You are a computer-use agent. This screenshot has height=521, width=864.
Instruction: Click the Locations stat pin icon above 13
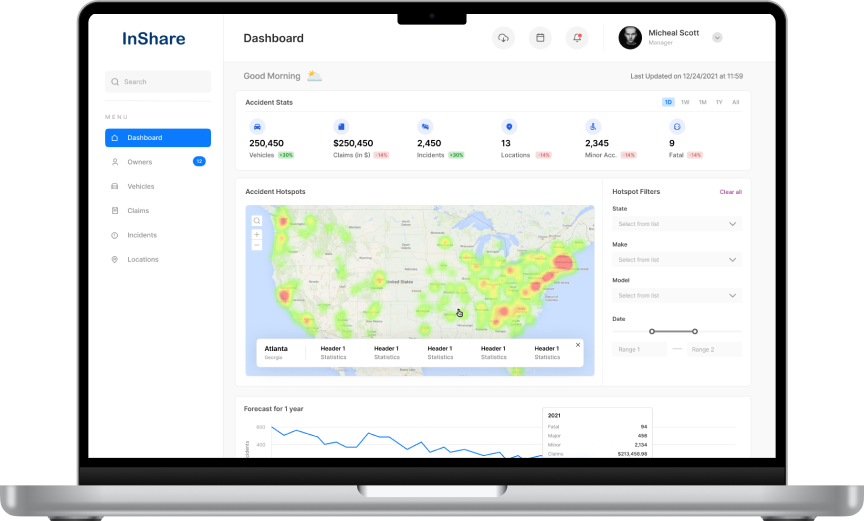click(509, 127)
